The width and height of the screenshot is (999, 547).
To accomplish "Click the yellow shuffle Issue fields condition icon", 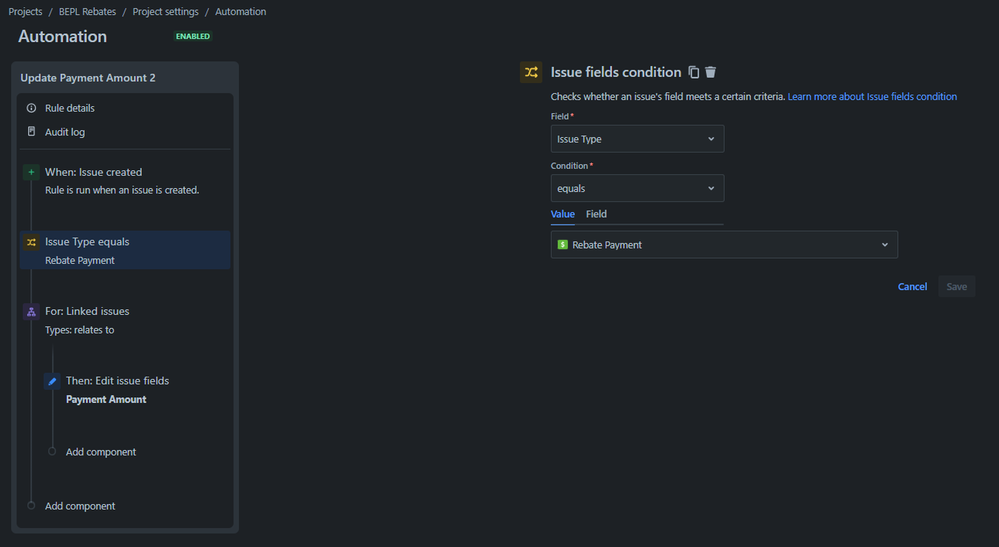I will (531, 72).
